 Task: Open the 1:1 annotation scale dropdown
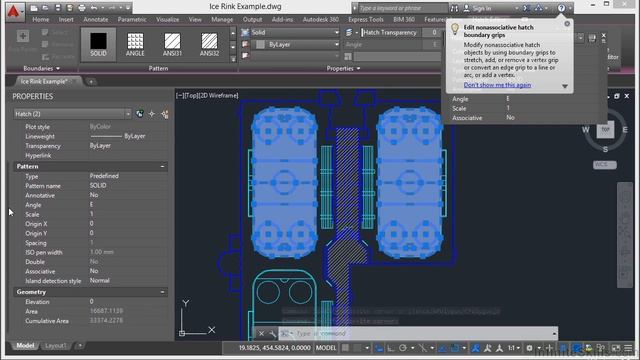(513, 348)
